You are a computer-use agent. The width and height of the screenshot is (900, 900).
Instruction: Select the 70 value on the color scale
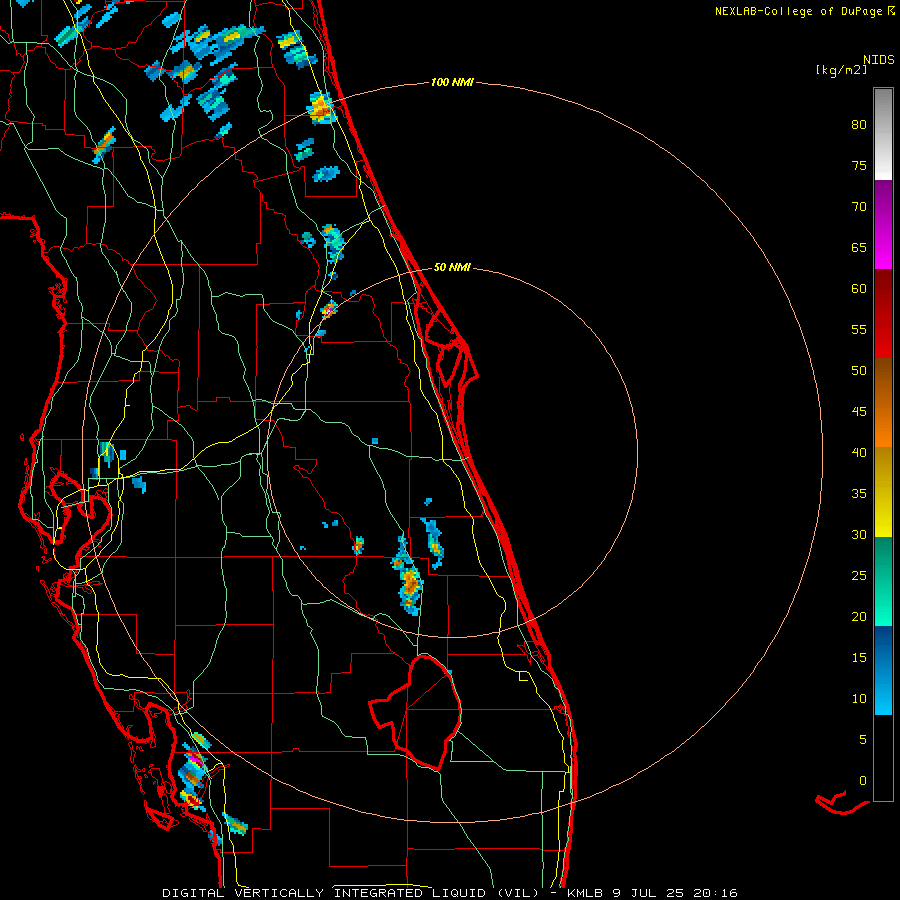pyautogui.click(x=859, y=207)
